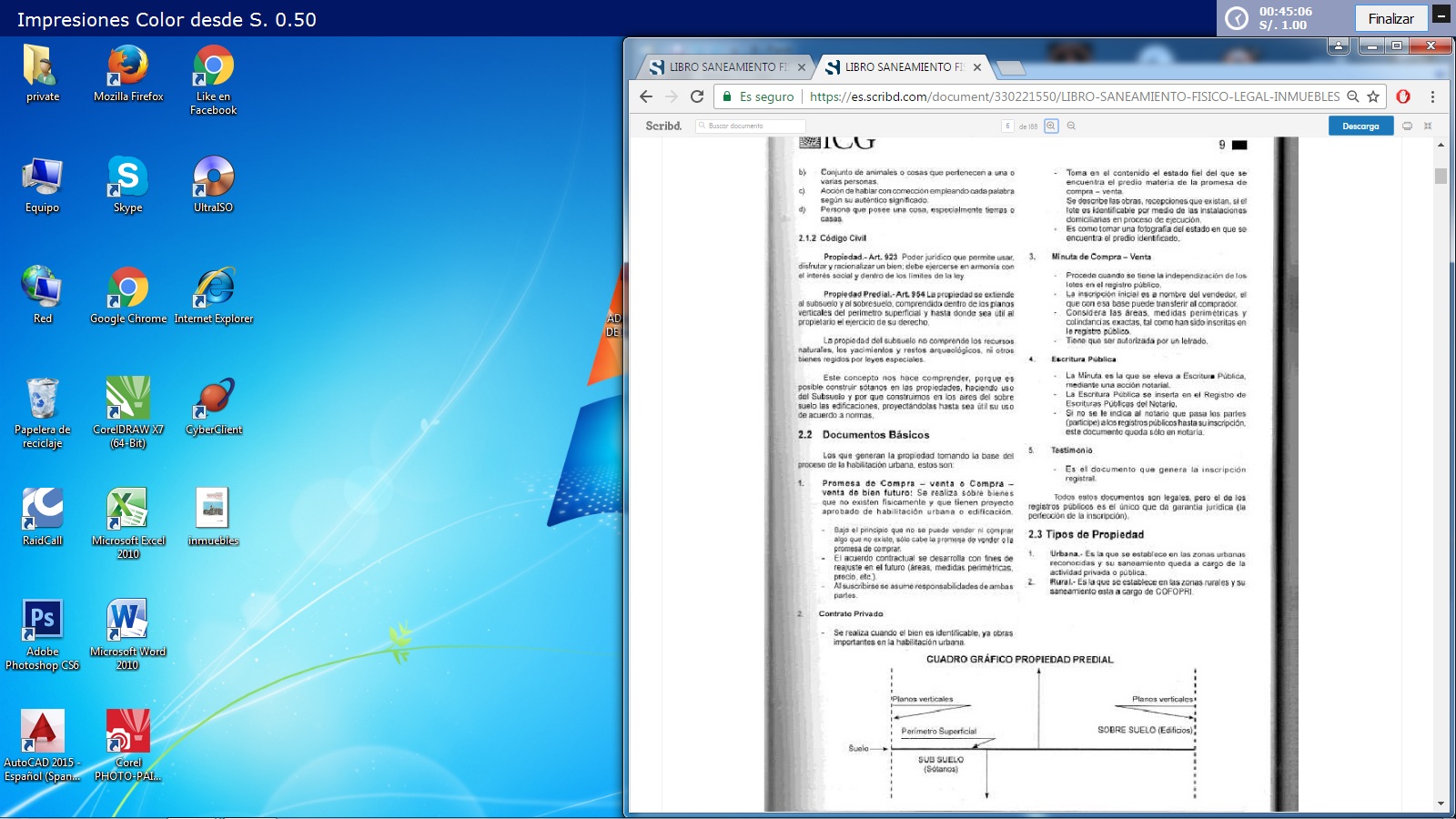Click the Finalizar button
The height and width of the screenshot is (819, 1456).
point(1390,18)
